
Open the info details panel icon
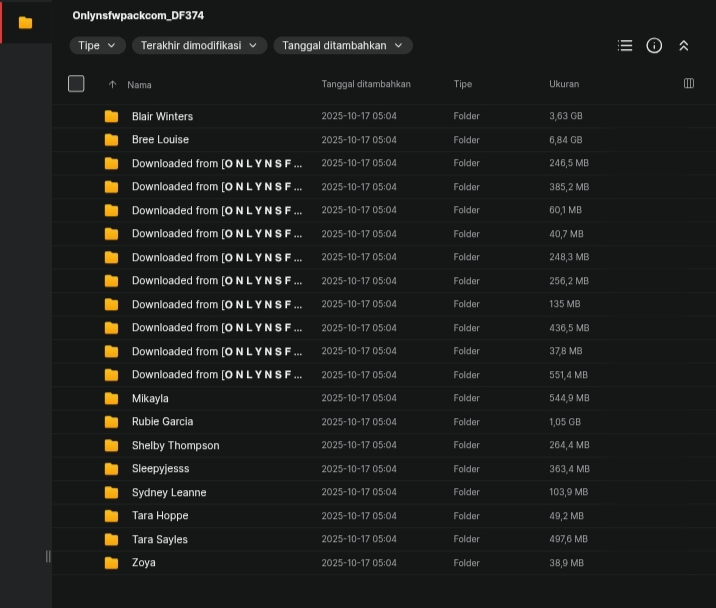[x=654, y=45]
